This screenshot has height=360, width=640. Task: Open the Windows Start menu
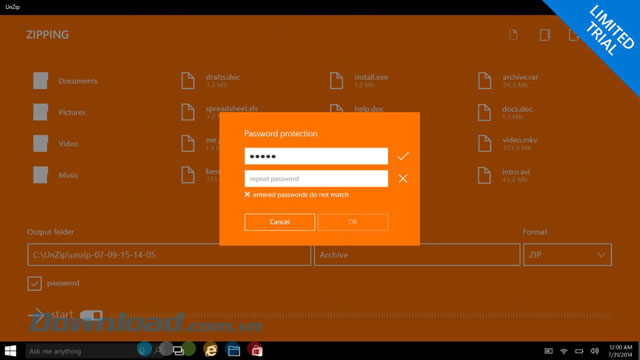[10, 351]
